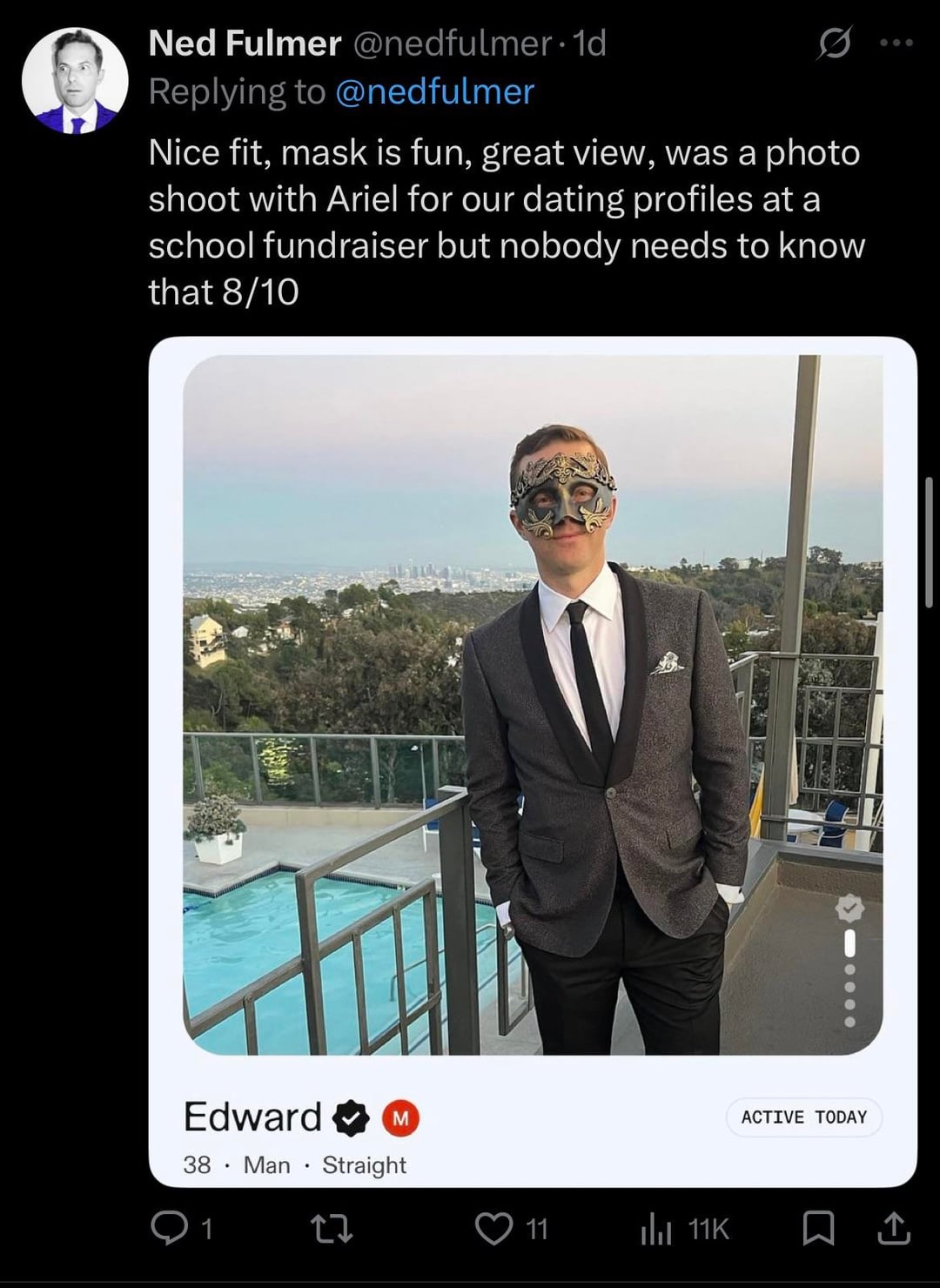Click the tweet text starting with Nice fit

[x=505, y=222]
